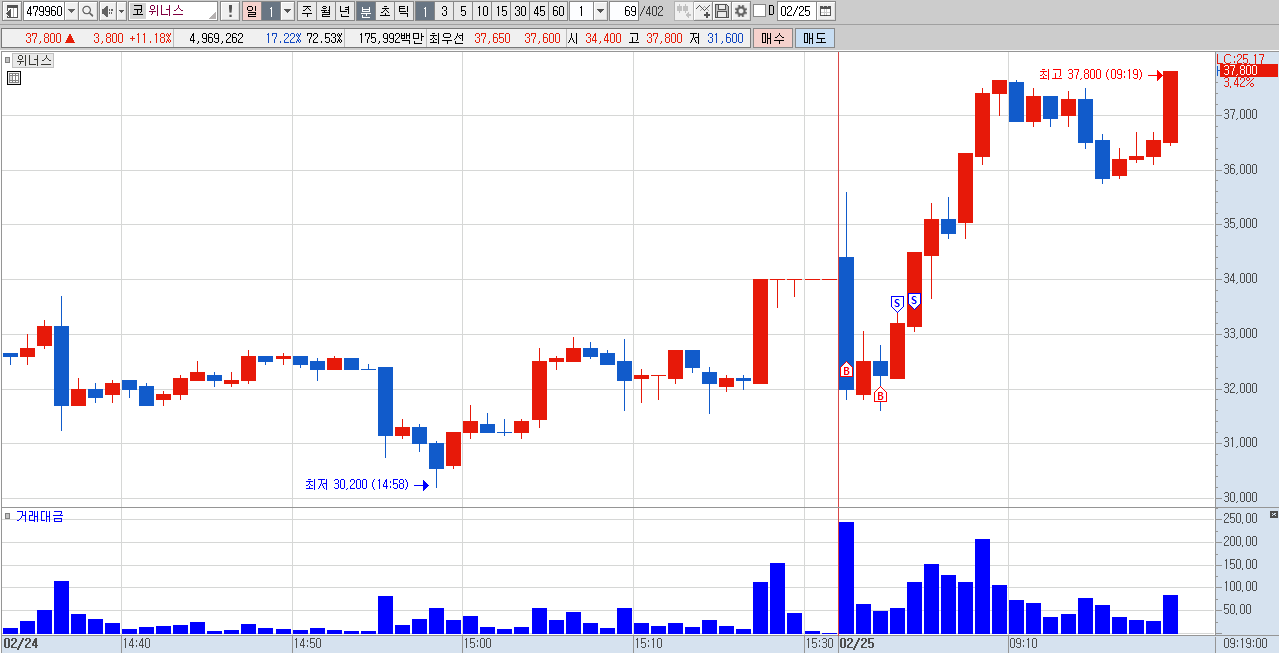1279x653 pixels.
Task: Select the 주 weekly period toggle
Action: (x=307, y=11)
